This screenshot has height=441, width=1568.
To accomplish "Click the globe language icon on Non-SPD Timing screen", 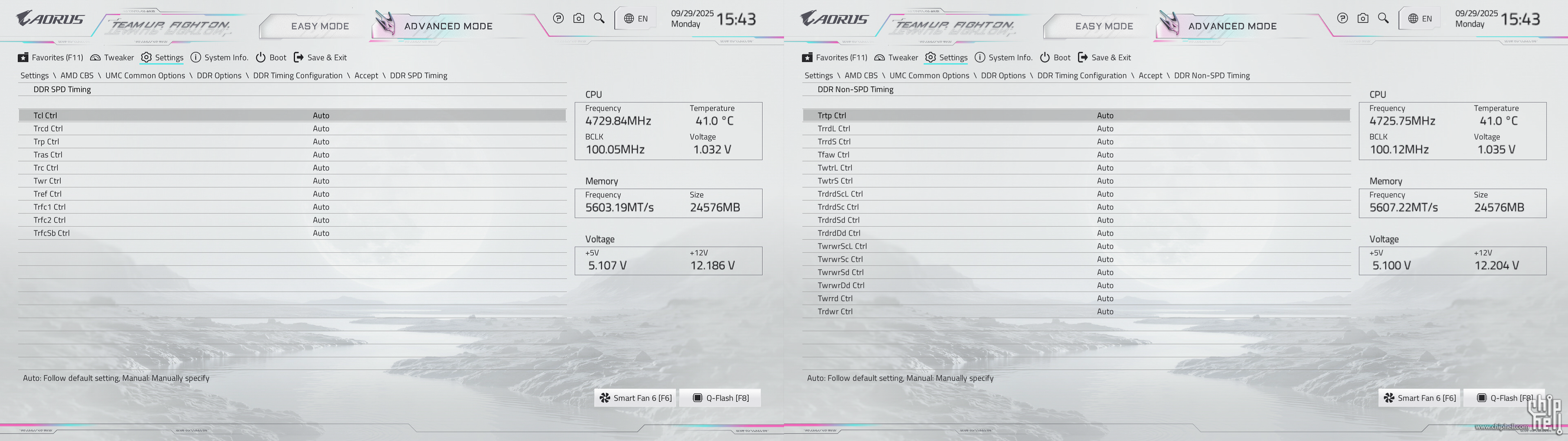I will tap(1413, 18).
